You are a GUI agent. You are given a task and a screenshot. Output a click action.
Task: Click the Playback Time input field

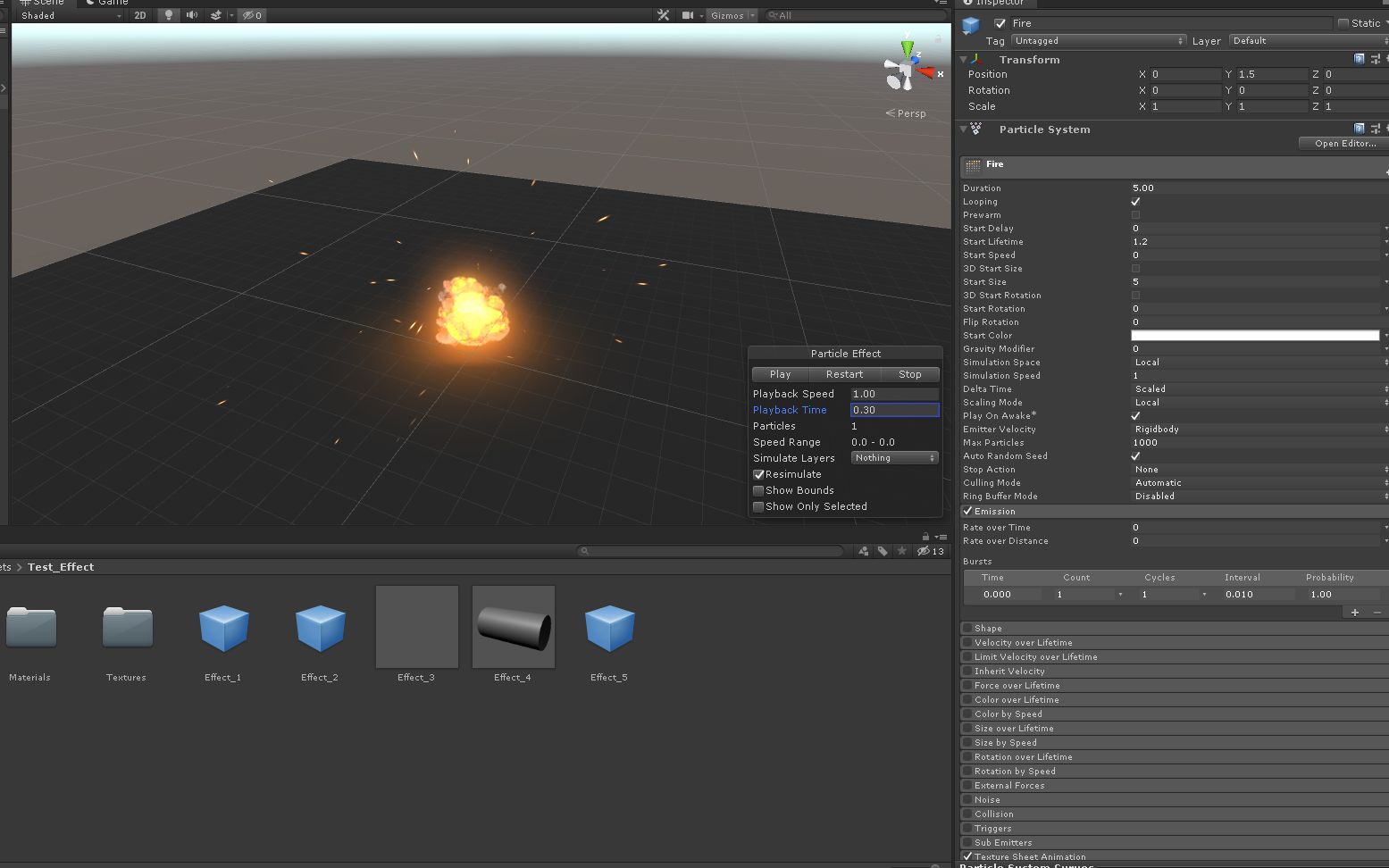click(x=894, y=410)
